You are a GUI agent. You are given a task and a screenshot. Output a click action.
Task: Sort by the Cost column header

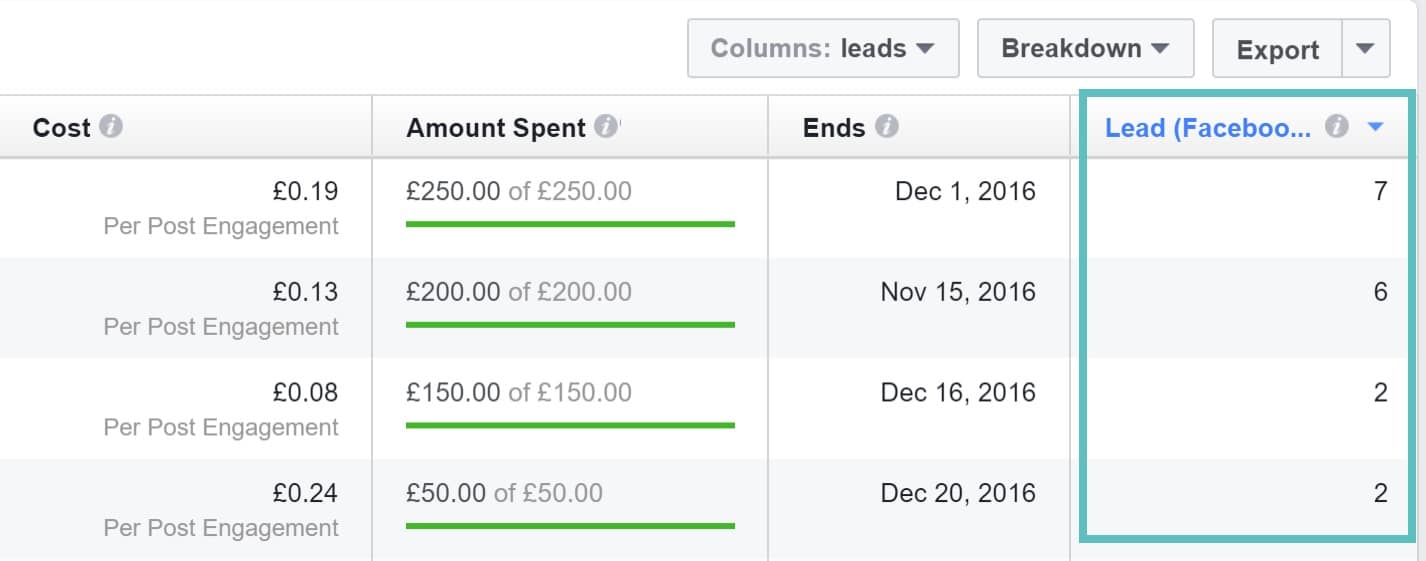[x=61, y=128]
